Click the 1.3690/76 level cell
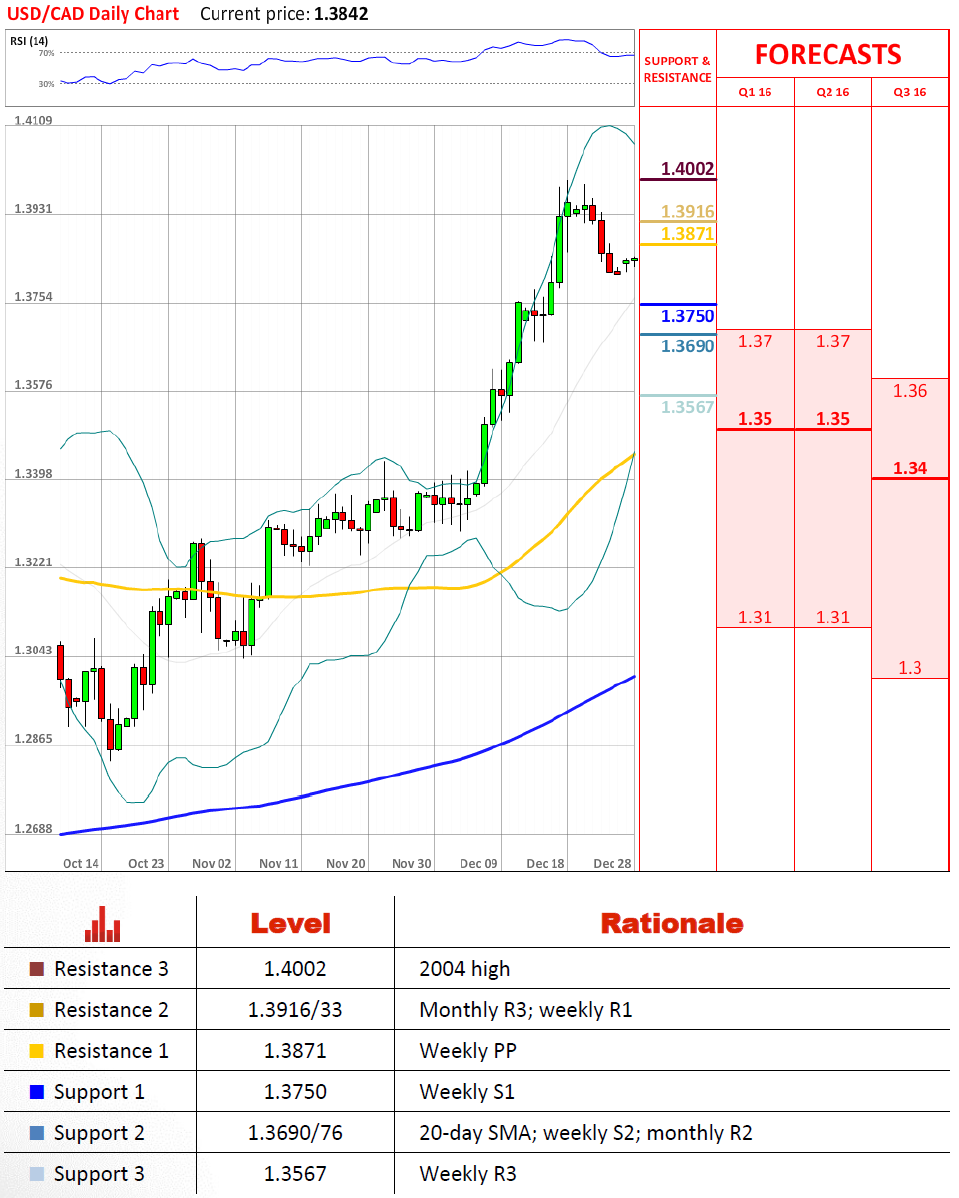 pos(295,1133)
